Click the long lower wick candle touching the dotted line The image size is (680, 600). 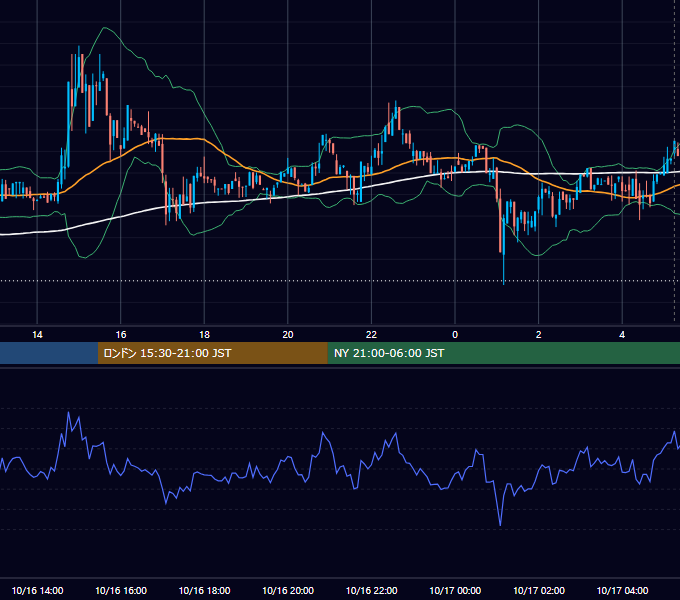click(503, 251)
